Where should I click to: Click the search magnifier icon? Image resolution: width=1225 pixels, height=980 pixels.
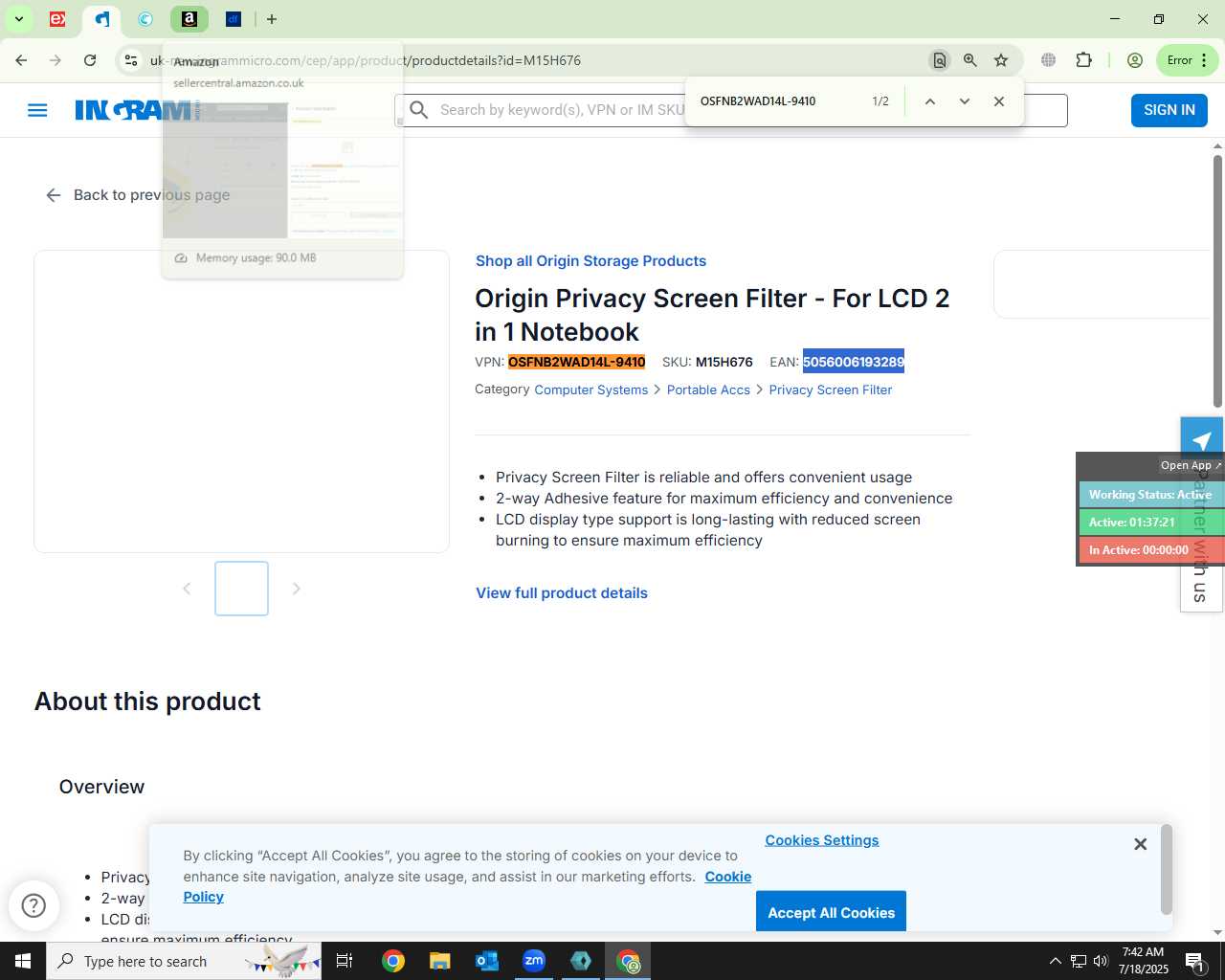pyautogui.click(x=419, y=110)
